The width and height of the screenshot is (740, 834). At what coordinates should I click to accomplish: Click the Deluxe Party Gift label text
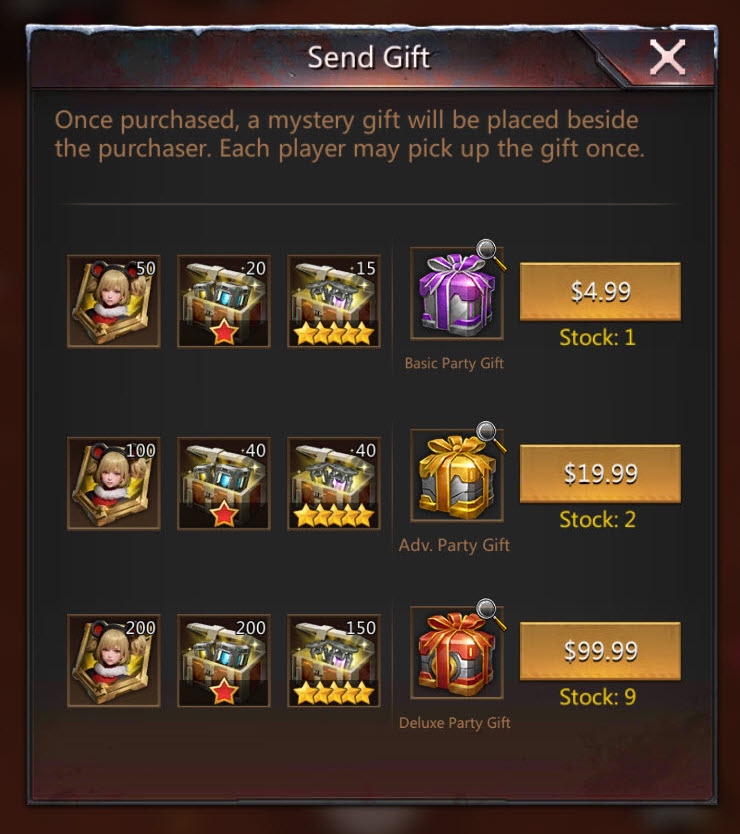click(455, 723)
